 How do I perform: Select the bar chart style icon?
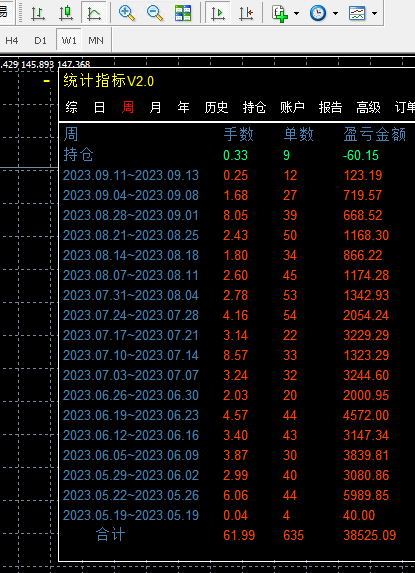pyautogui.click(x=38, y=13)
